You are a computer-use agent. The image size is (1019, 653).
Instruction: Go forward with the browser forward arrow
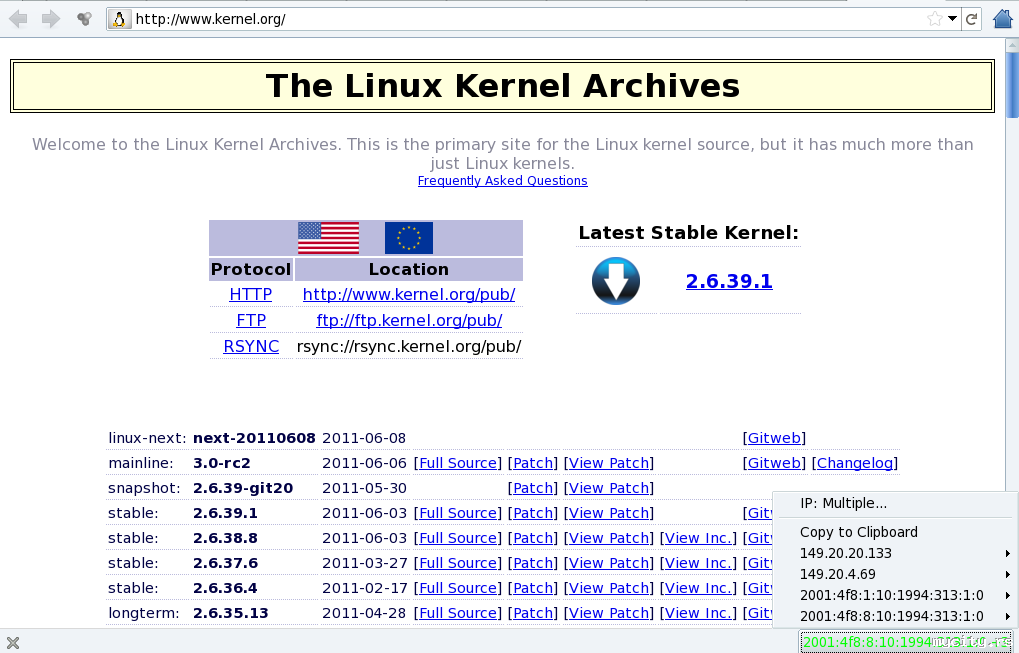(x=51, y=19)
